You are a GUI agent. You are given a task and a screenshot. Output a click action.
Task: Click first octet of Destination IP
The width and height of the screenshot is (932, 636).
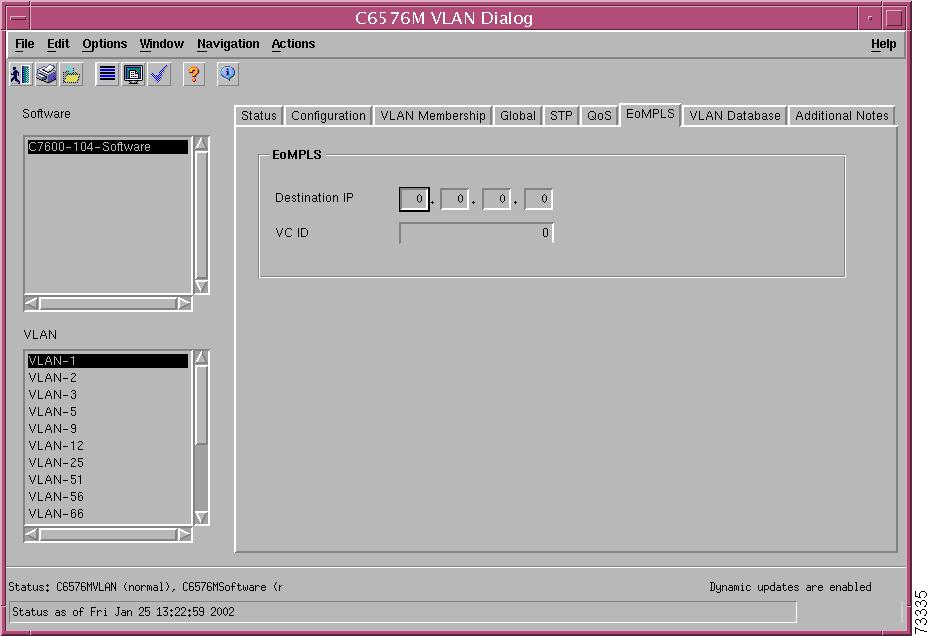pos(414,199)
